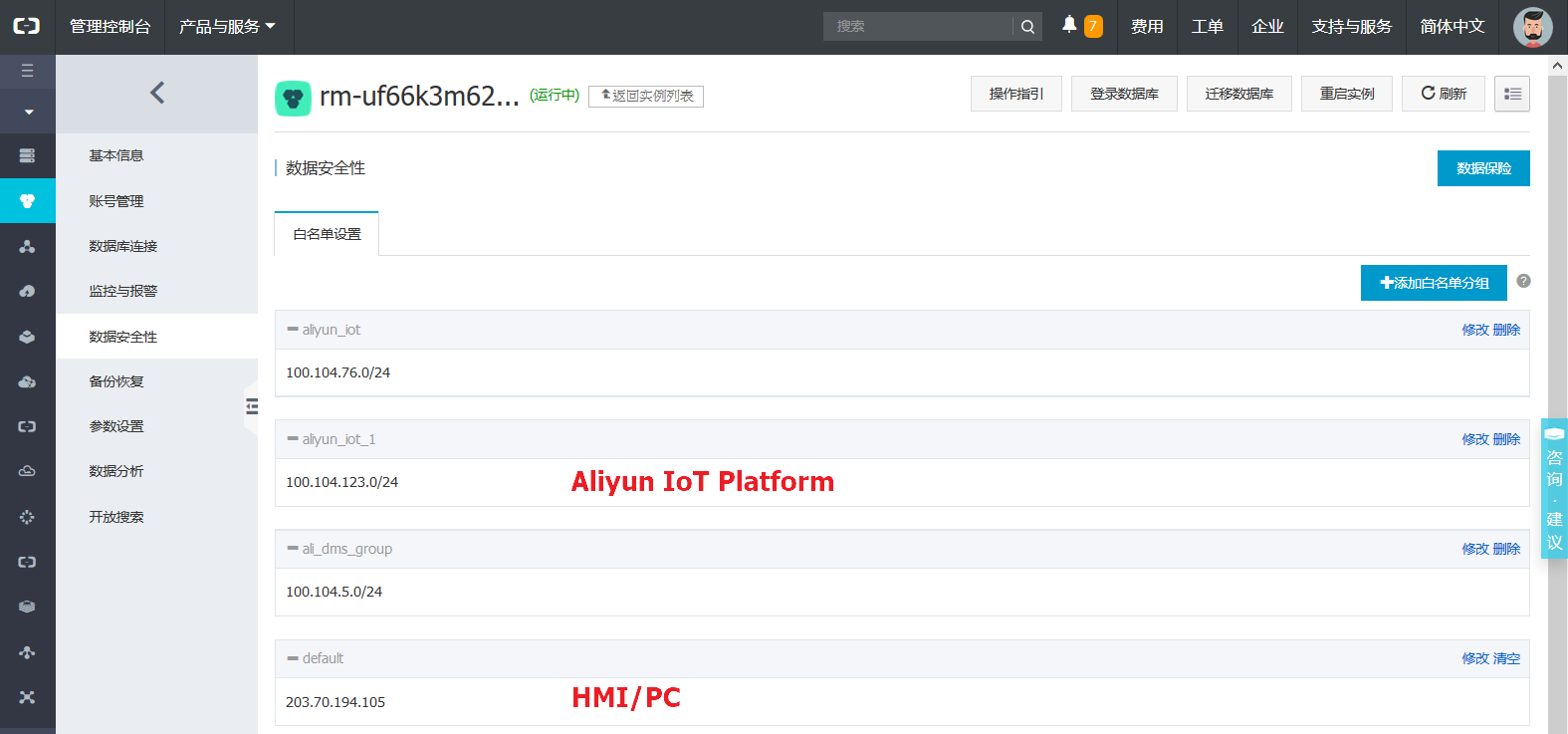Open the dotted circle icon in left rail
The image size is (1568, 734).
(x=27, y=517)
